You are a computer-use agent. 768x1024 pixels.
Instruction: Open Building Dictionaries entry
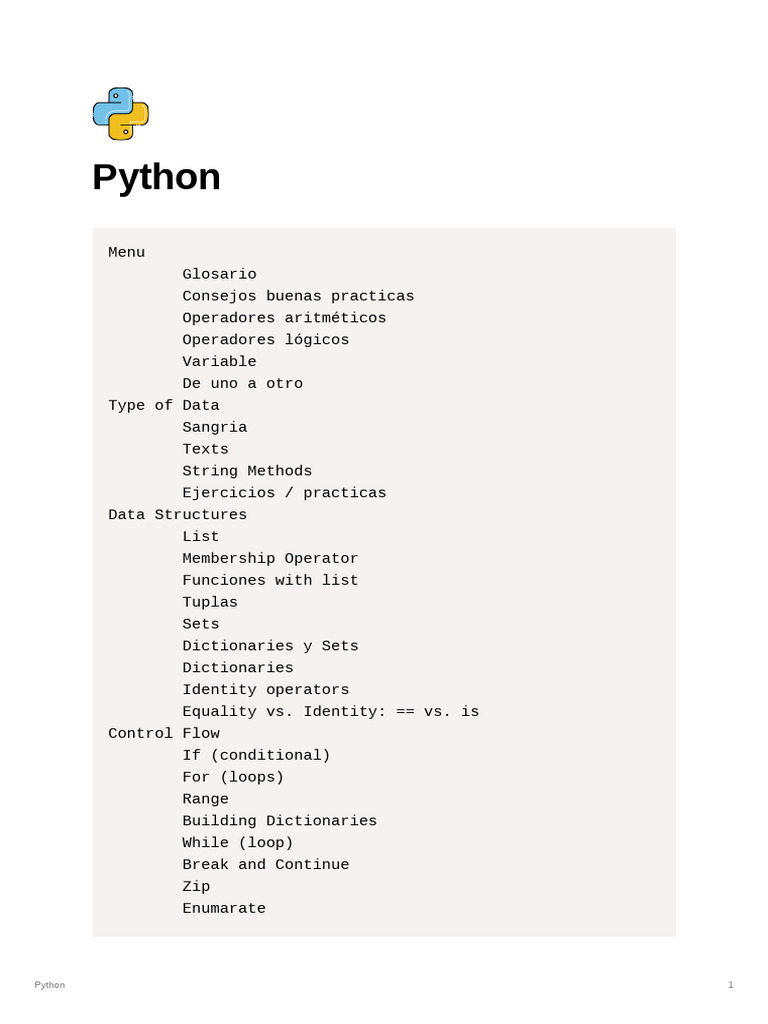[x=279, y=821]
